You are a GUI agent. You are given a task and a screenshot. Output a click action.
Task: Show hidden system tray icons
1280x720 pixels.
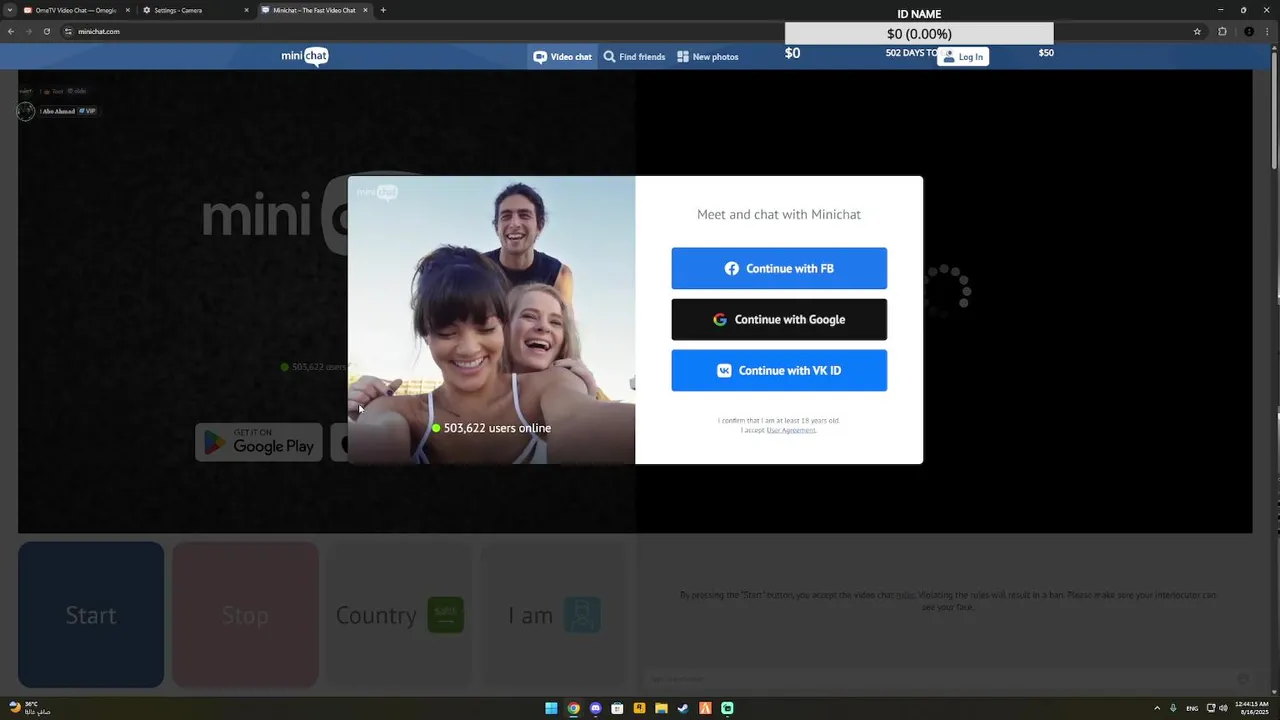pos(1157,708)
